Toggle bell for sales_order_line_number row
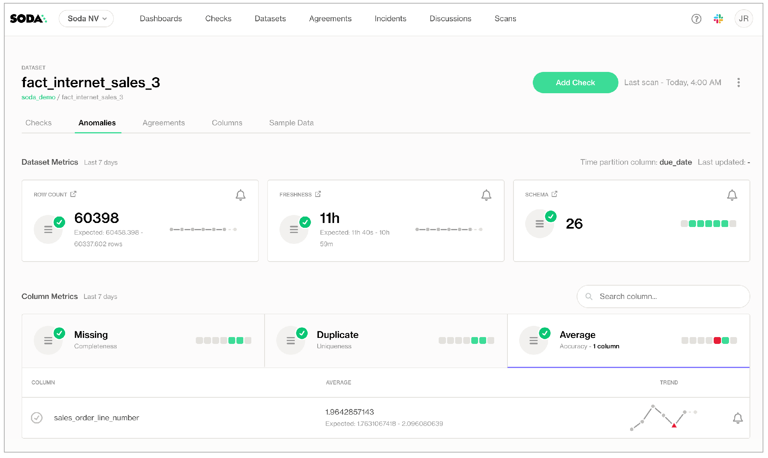 click(738, 418)
